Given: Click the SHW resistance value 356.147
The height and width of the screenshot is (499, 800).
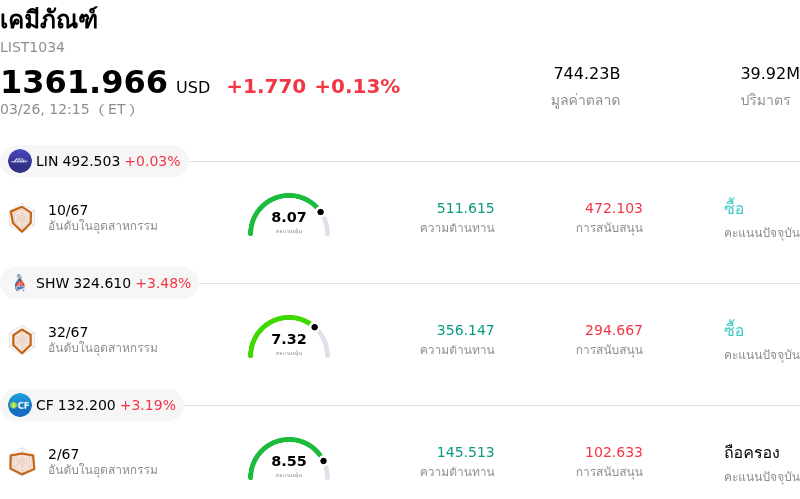Looking at the screenshot, I should coord(465,330).
